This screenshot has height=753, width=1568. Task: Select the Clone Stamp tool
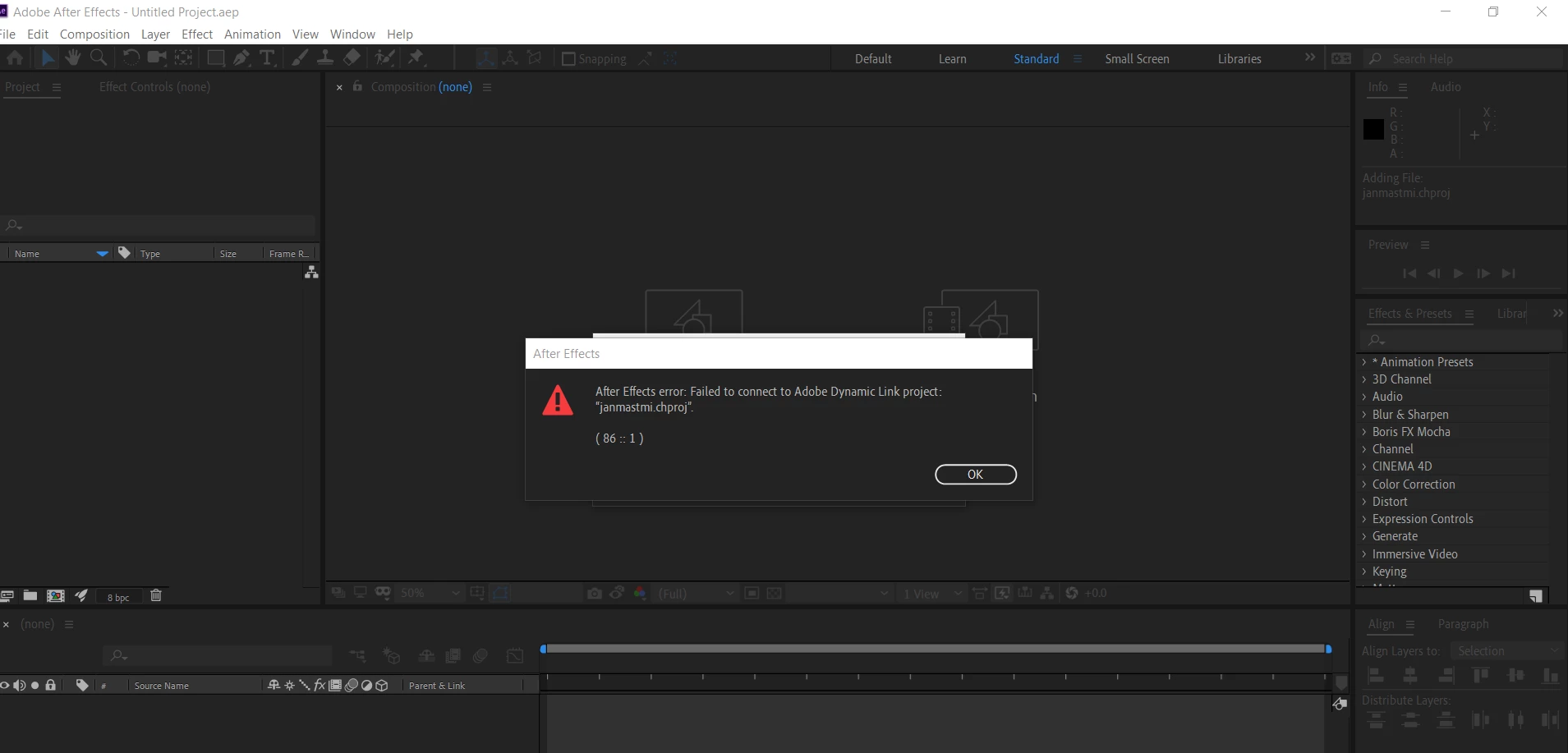coord(325,57)
